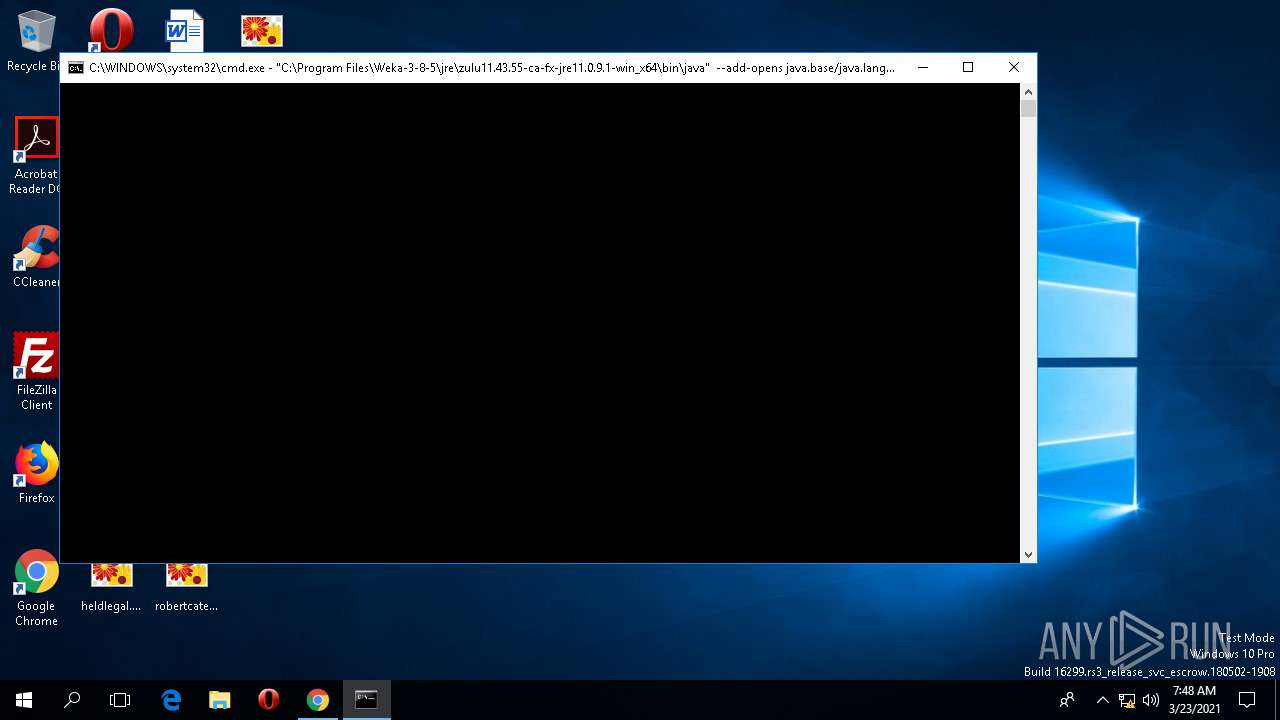Open the volume tray icon

1151,700
